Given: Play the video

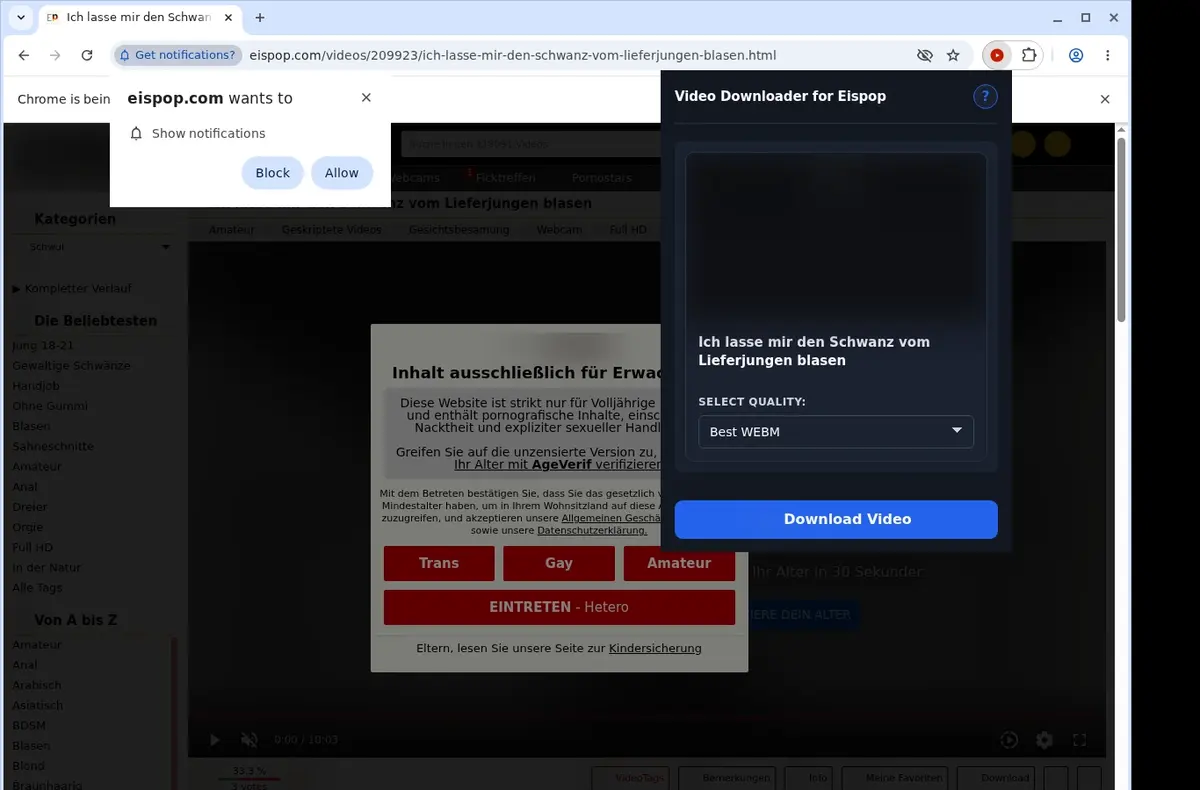Looking at the screenshot, I should click(214, 740).
